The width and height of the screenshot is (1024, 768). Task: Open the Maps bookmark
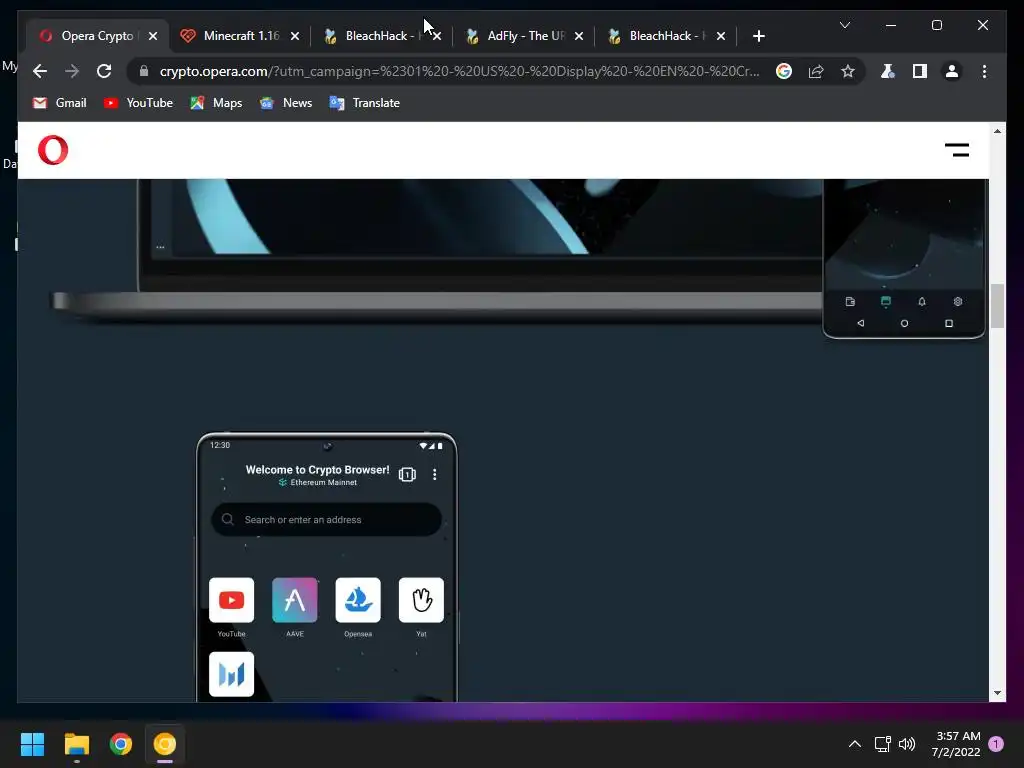coord(216,103)
